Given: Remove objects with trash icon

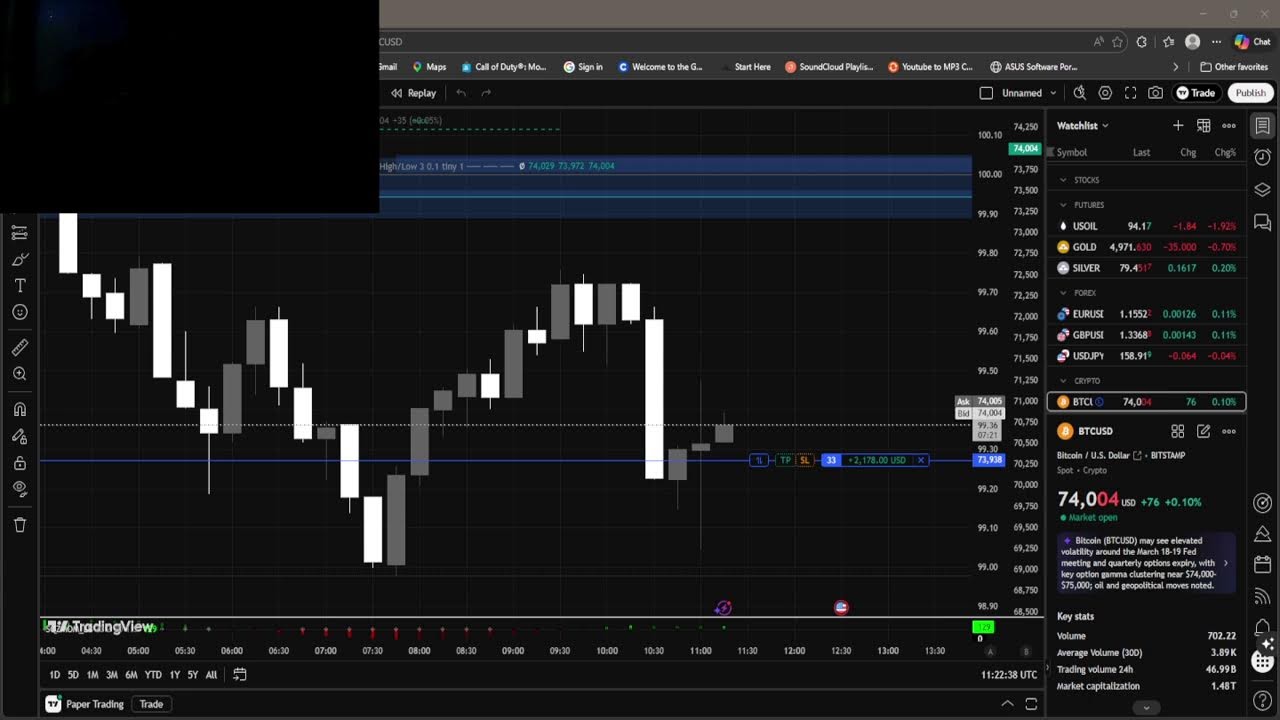Looking at the screenshot, I should [x=19, y=525].
